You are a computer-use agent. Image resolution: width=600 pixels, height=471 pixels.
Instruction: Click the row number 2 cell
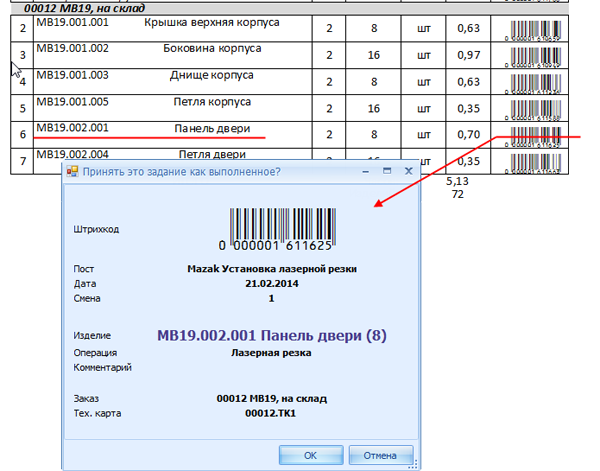click(23, 28)
